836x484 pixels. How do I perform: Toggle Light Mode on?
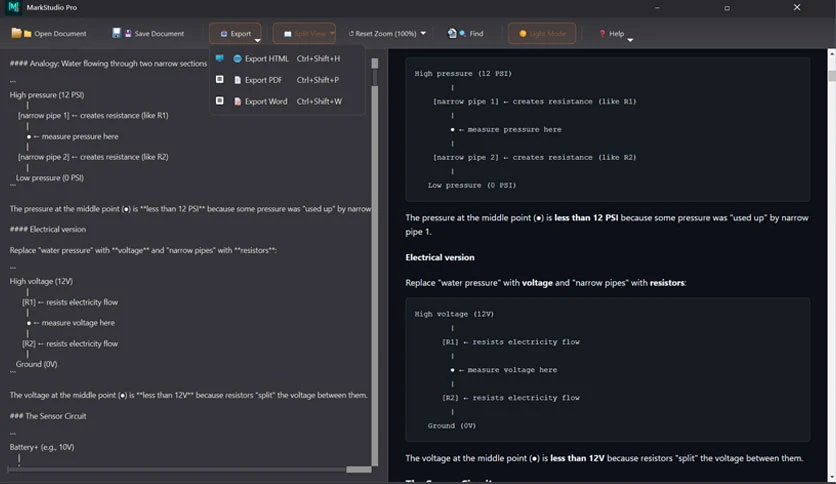pyautogui.click(x=542, y=34)
